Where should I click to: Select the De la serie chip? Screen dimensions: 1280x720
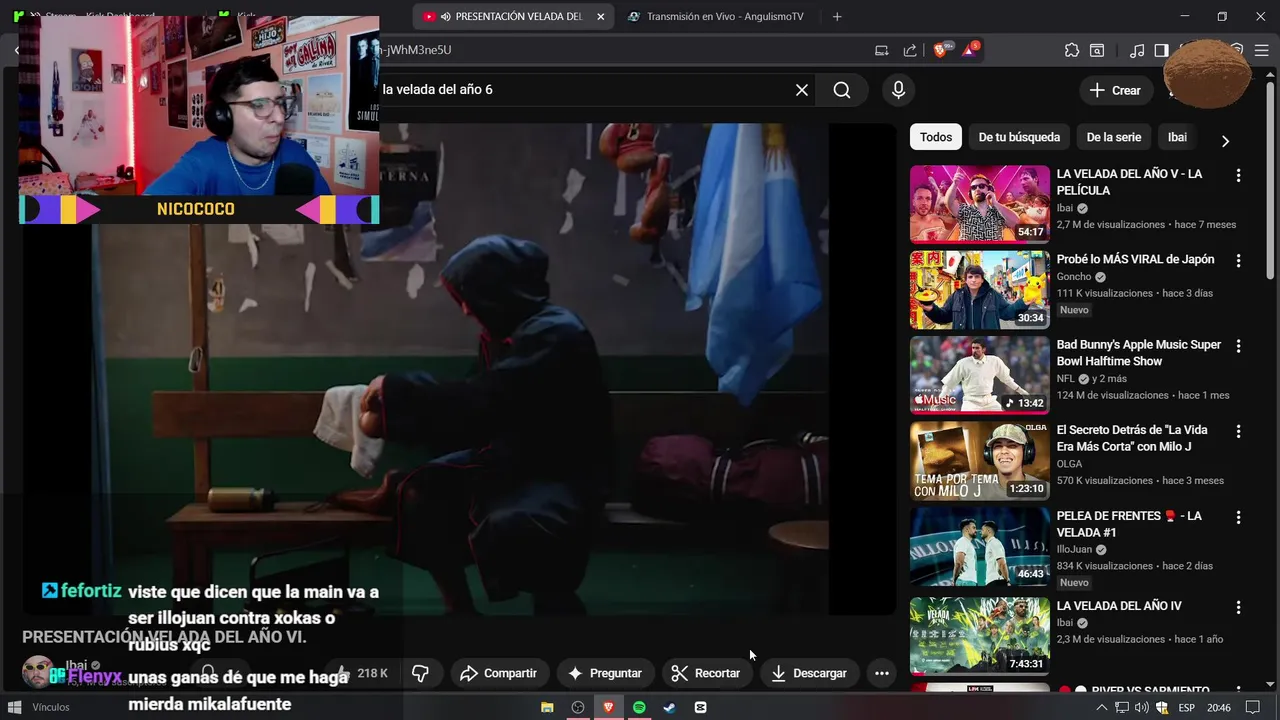tap(1113, 137)
